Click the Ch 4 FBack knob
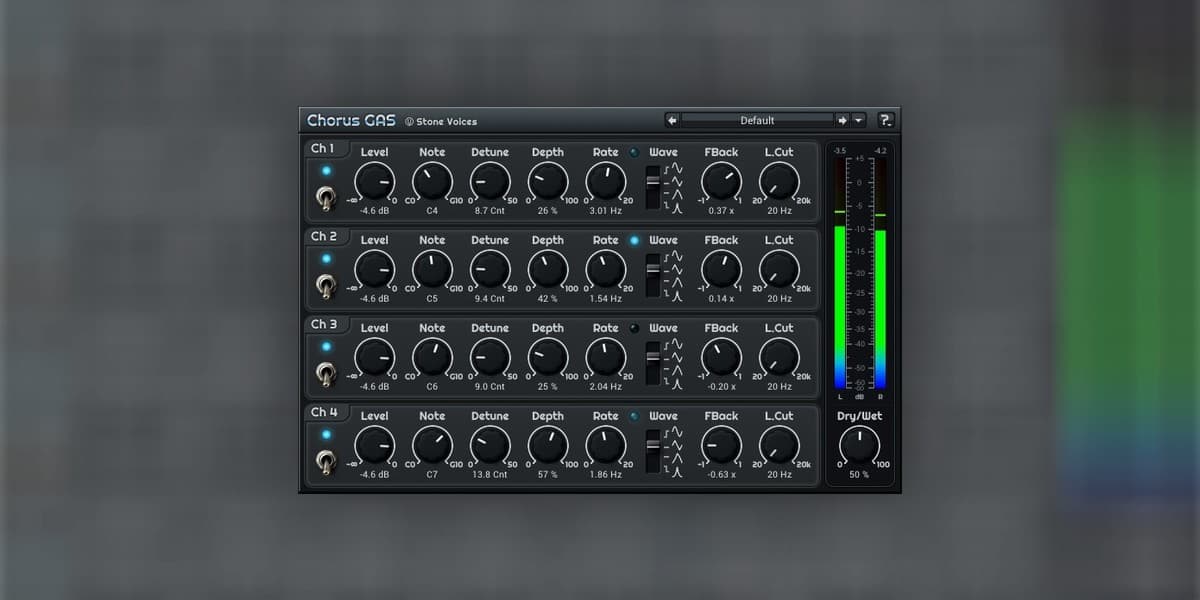The height and width of the screenshot is (600, 1200). click(x=721, y=446)
